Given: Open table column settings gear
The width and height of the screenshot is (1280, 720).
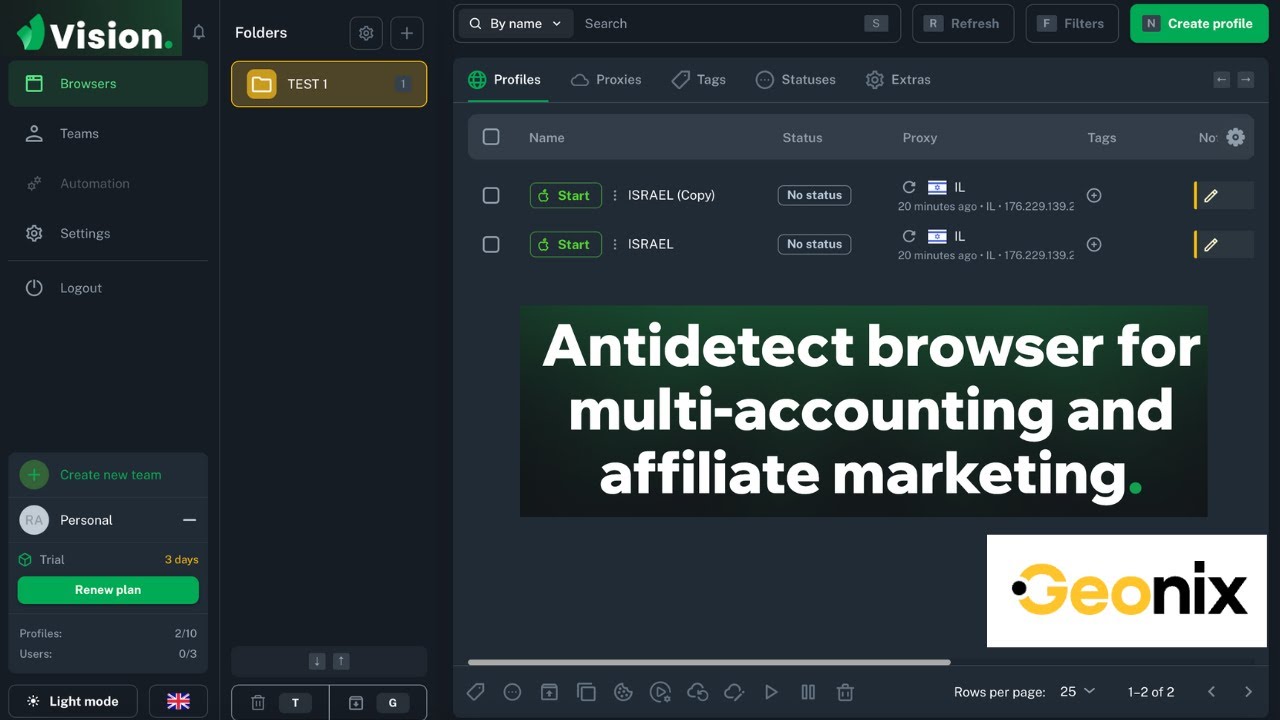Looking at the screenshot, I should pos(1236,138).
